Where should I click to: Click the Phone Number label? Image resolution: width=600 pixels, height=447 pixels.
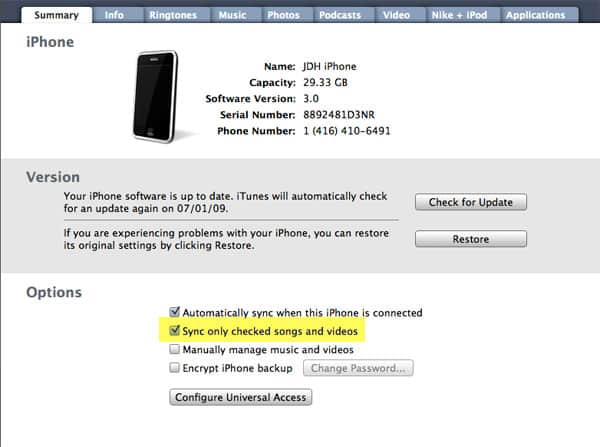pyautogui.click(x=256, y=131)
